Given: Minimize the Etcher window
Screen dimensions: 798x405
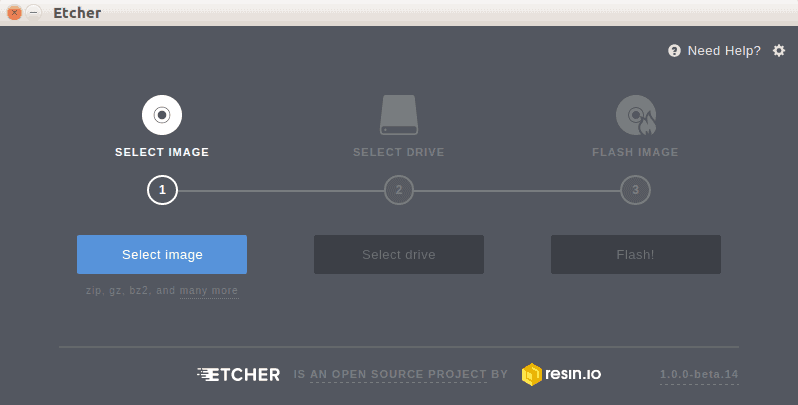Looking at the screenshot, I should [34, 12].
